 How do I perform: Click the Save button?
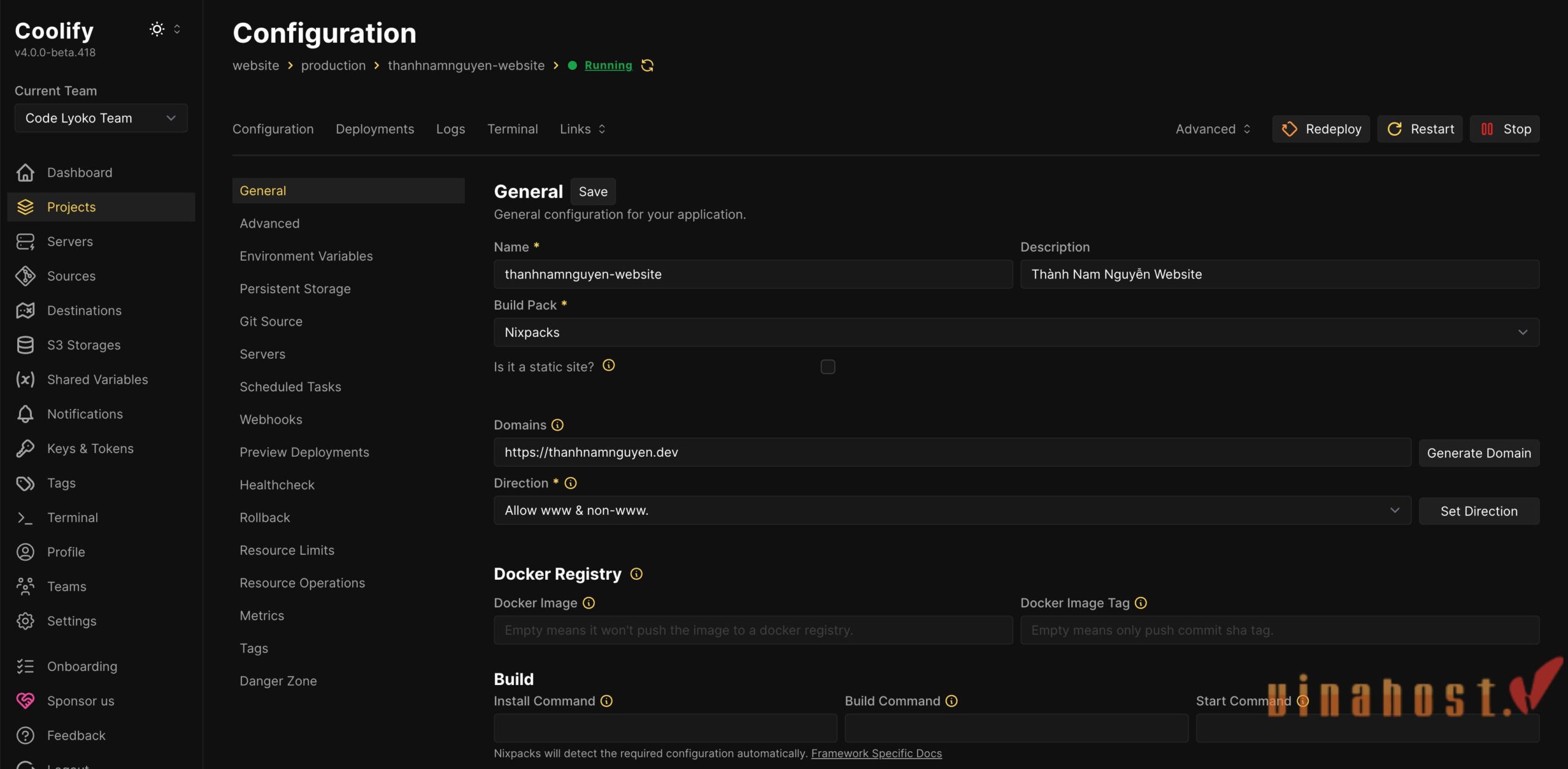point(593,192)
